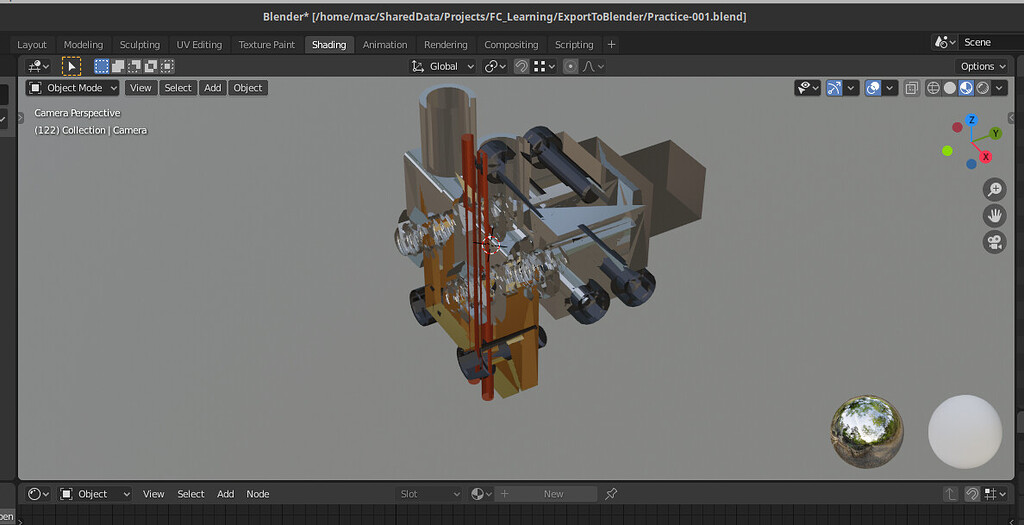Open the Object Mode dropdown
This screenshot has height=525, width=1024.
72,88
